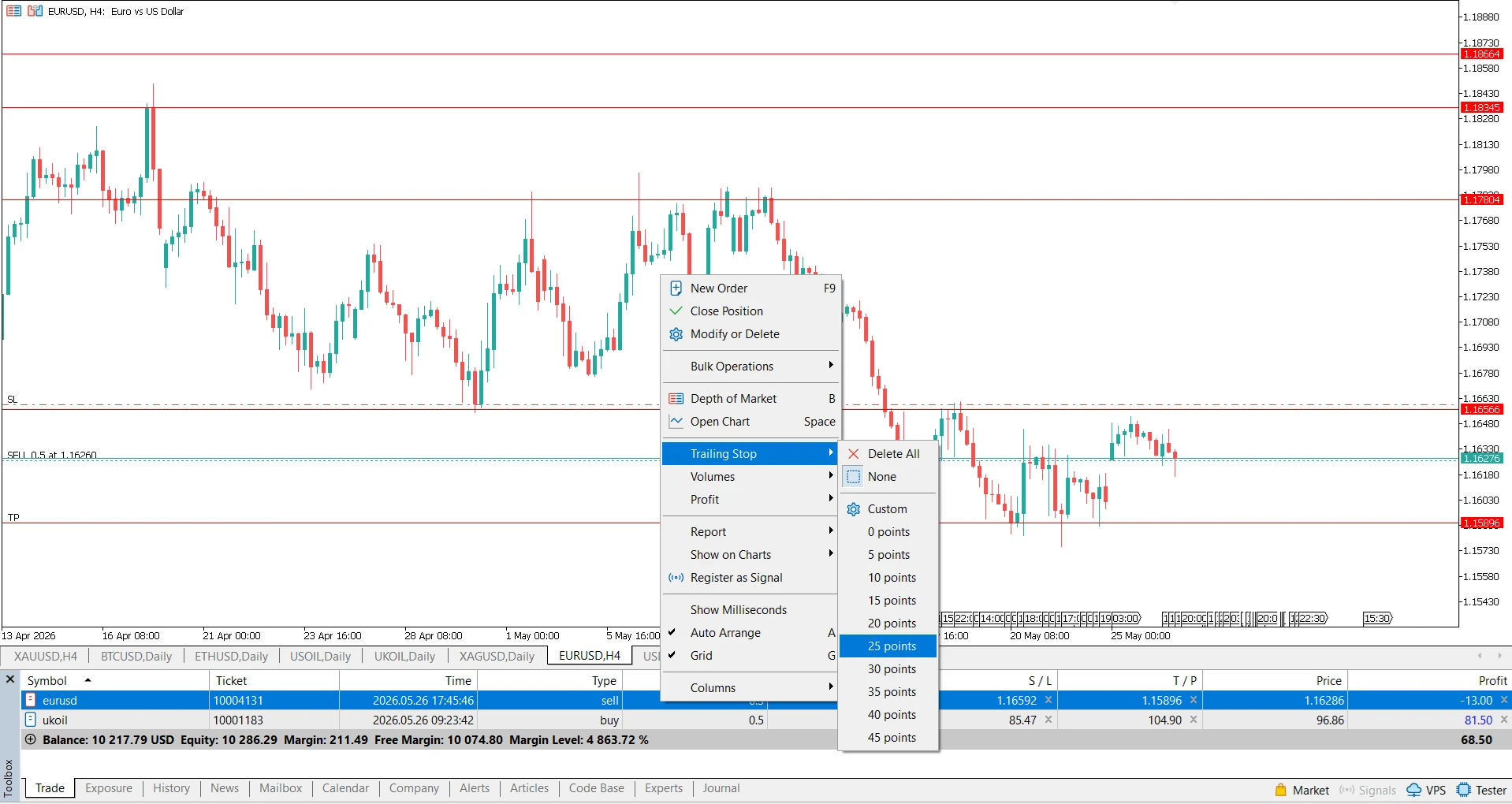Click the Open Chart line icon
The width and height of the screenshot is (1512, 804).
click(676, 422)
